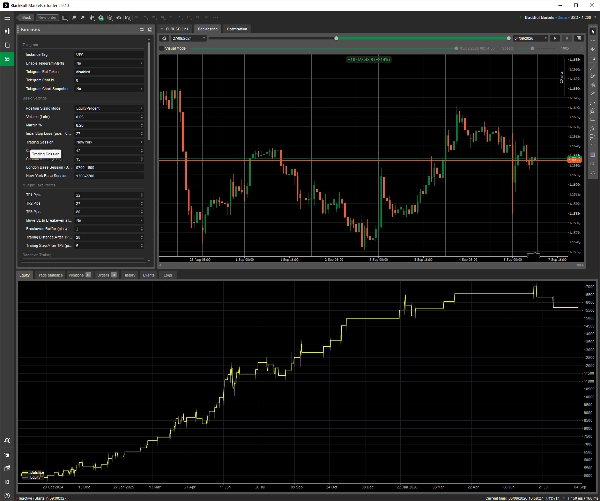Open the Copy section in left sidebar
This screenshot has width=600, height=501.
[x=7, y=45]
